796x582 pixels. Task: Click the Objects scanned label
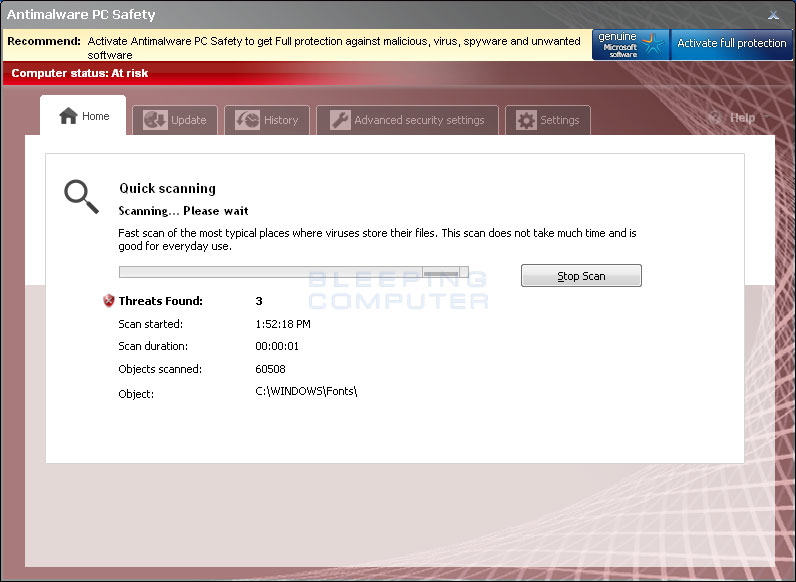(x=160, y=369)
